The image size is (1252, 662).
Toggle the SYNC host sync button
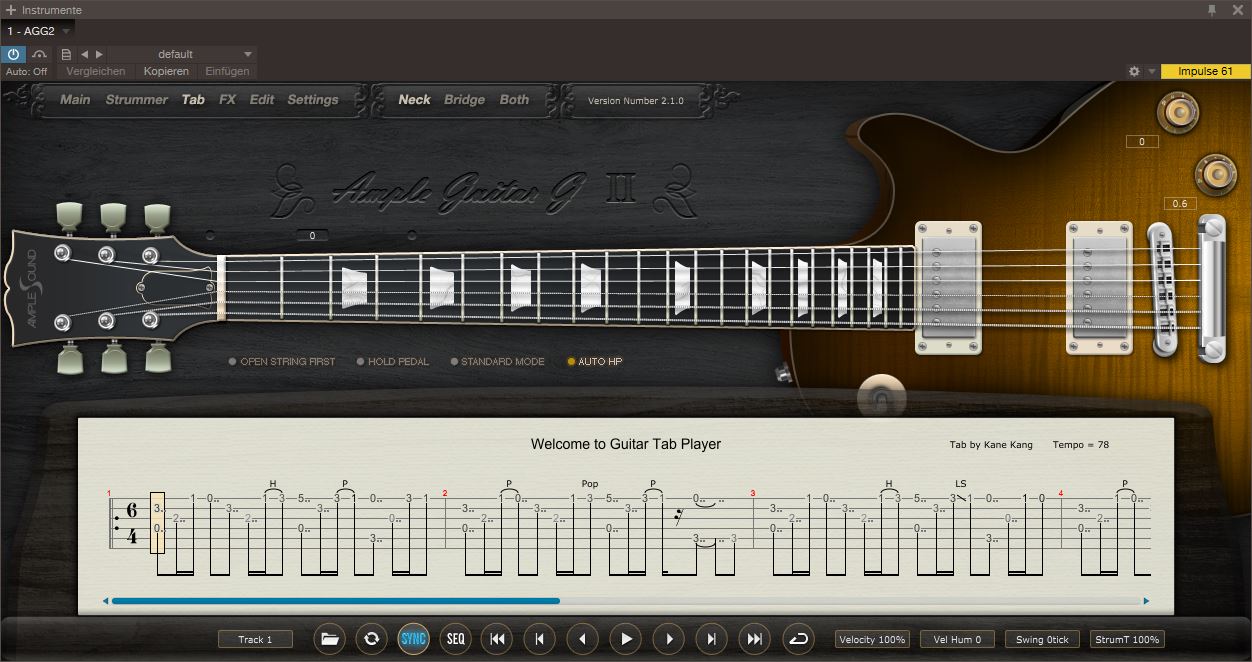413,639
